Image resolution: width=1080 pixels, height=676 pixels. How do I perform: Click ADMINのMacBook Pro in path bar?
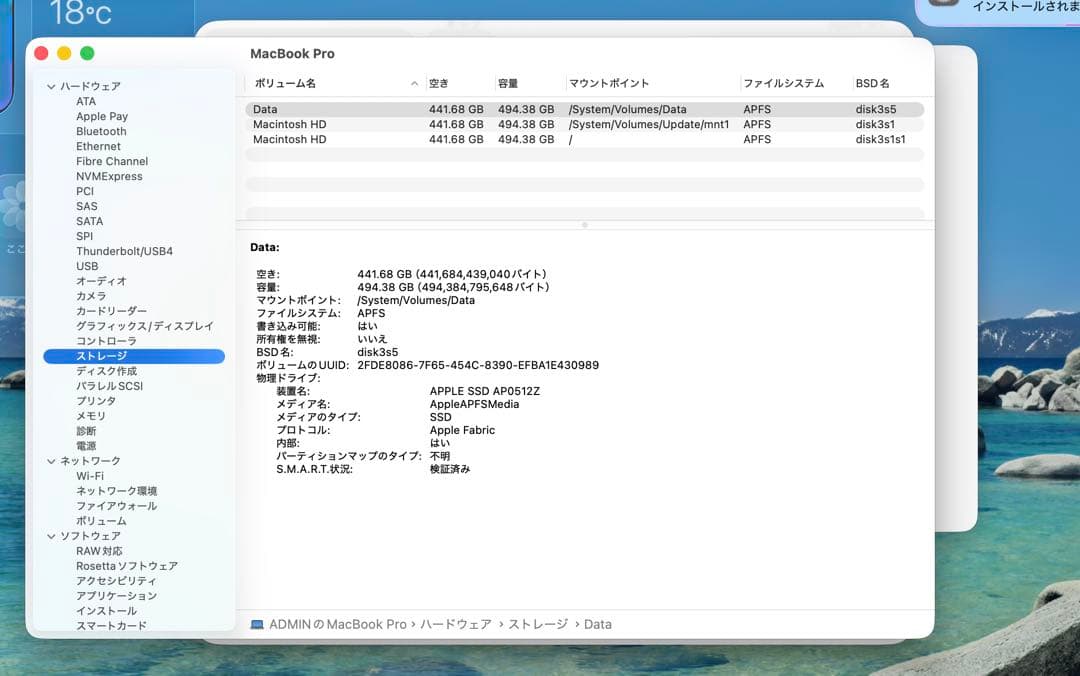338,624
